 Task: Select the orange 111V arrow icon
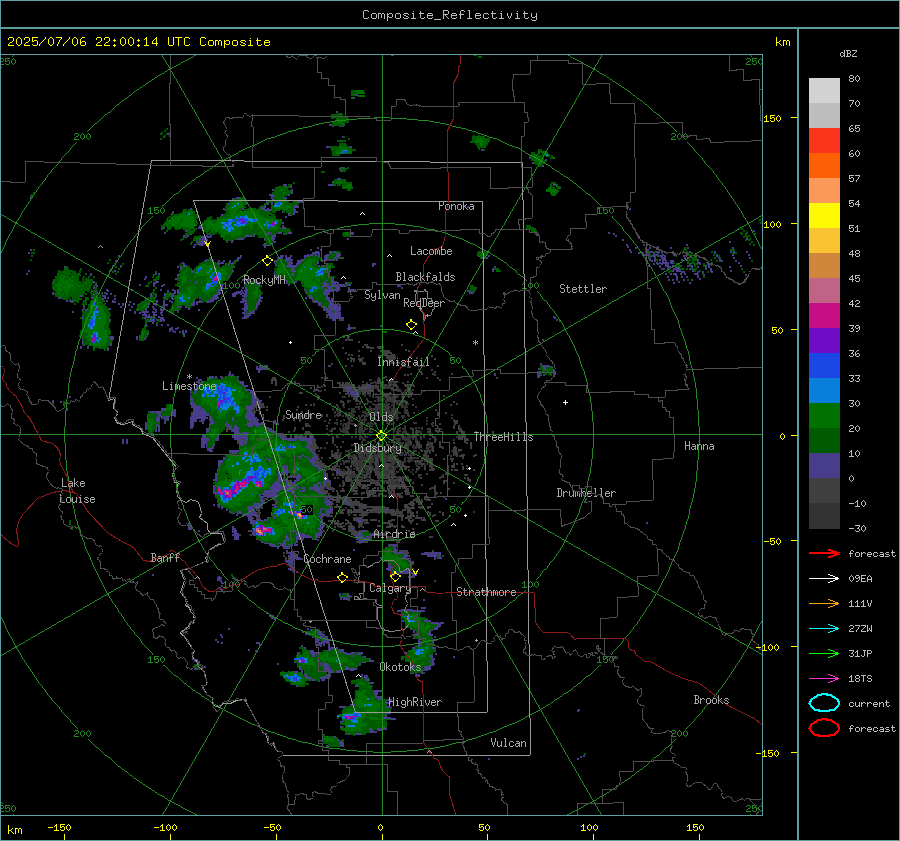(824, 603)
